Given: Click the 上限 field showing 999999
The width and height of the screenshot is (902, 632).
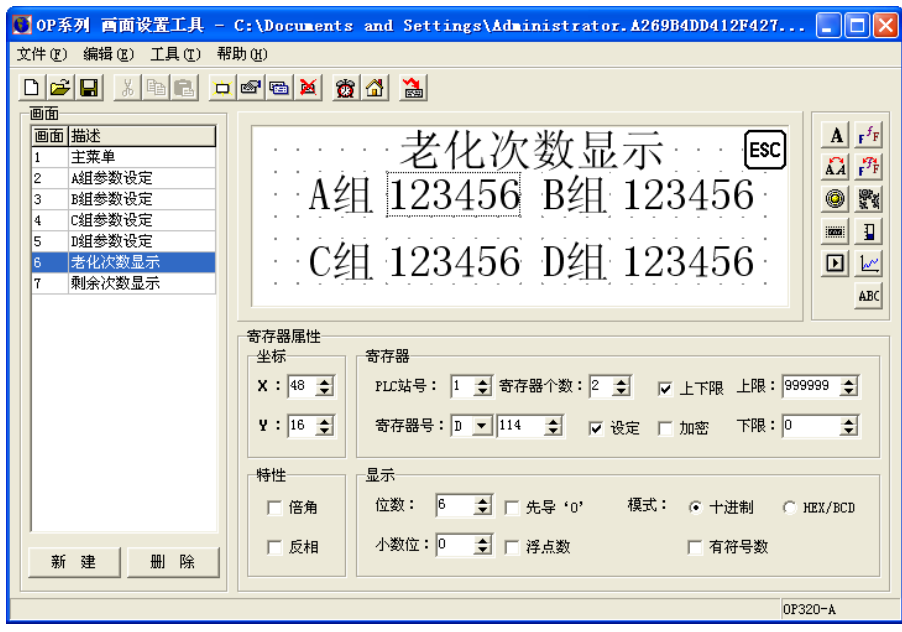Looking at the screenshot, I should coord(812,386).
